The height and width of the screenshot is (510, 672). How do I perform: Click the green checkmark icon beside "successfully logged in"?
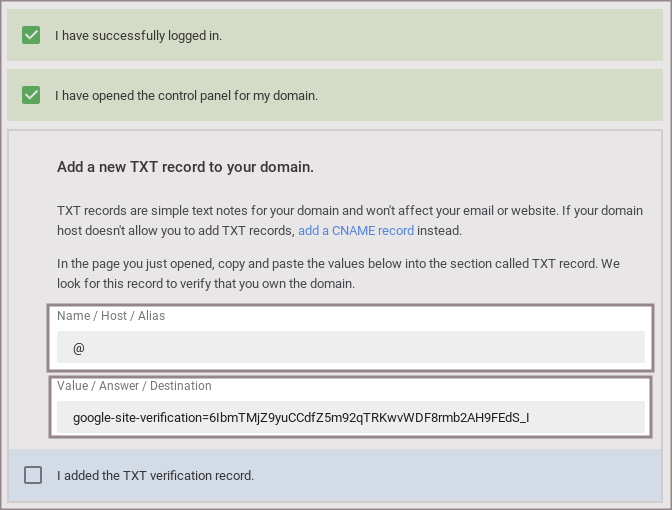pyautogui.click(x=31, y=35)
